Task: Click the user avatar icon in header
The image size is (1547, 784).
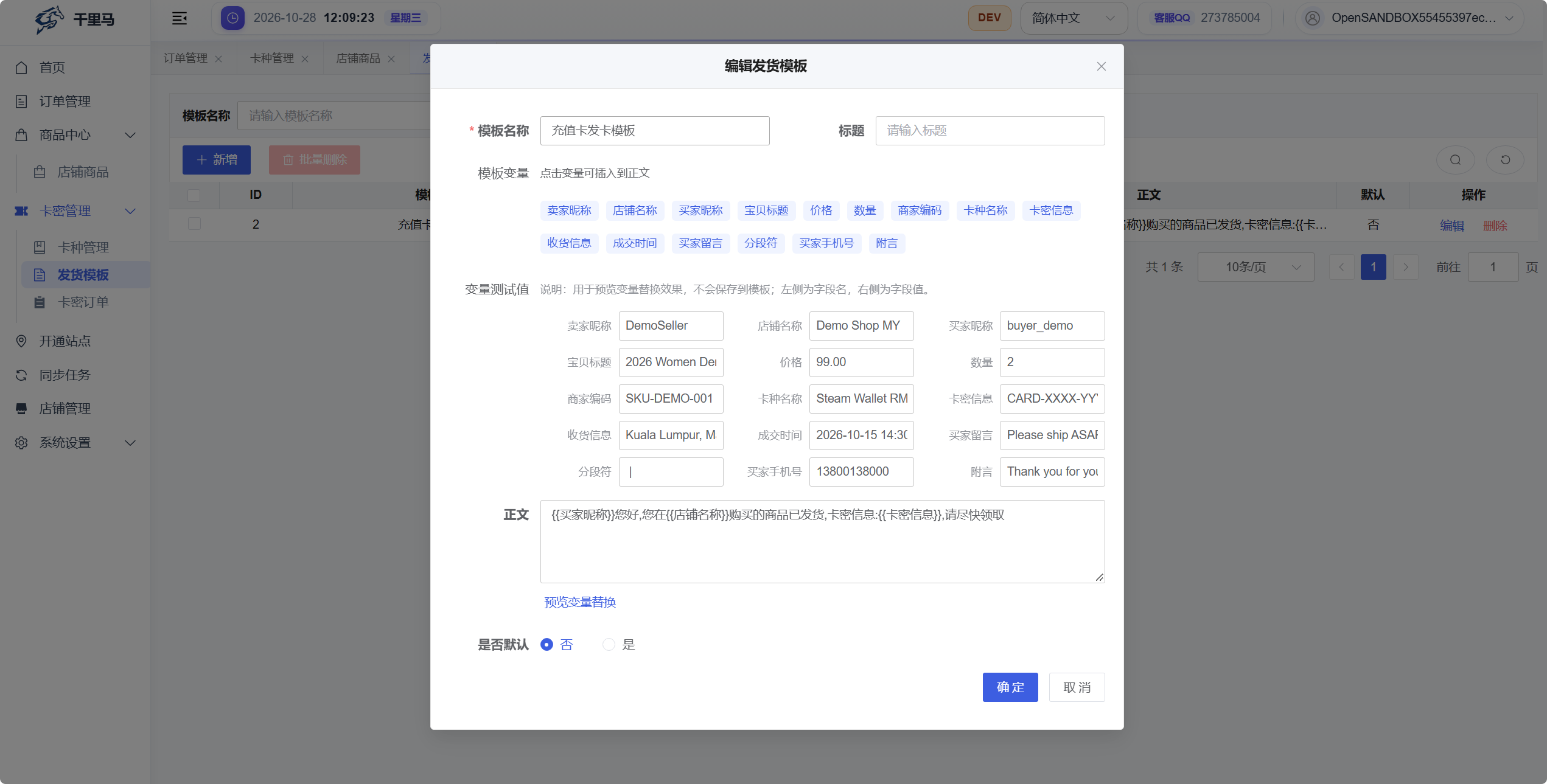Action: pyautogui.click(x=1313, y=18)
